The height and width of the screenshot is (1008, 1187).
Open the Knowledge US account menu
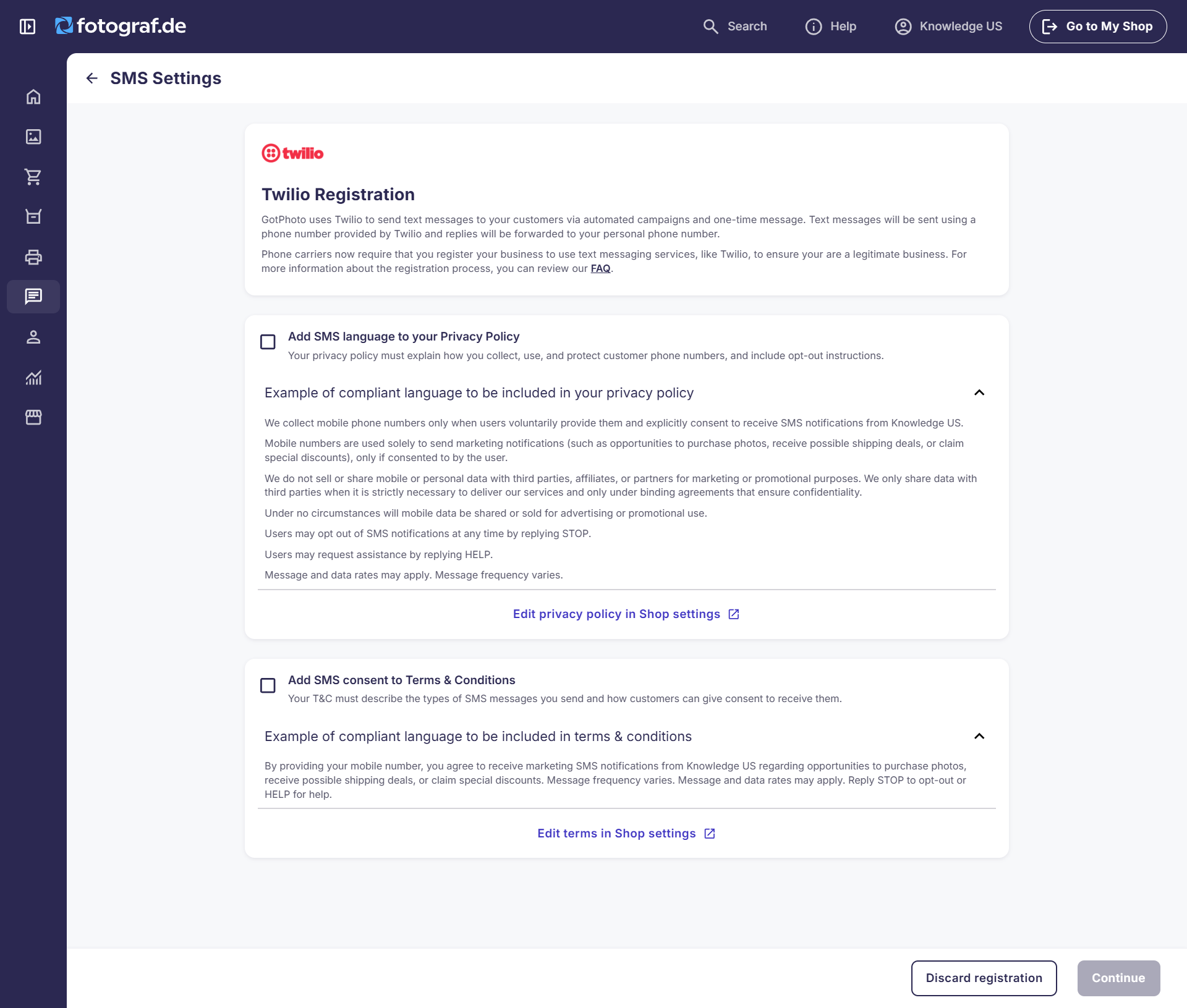pos(948,27)
